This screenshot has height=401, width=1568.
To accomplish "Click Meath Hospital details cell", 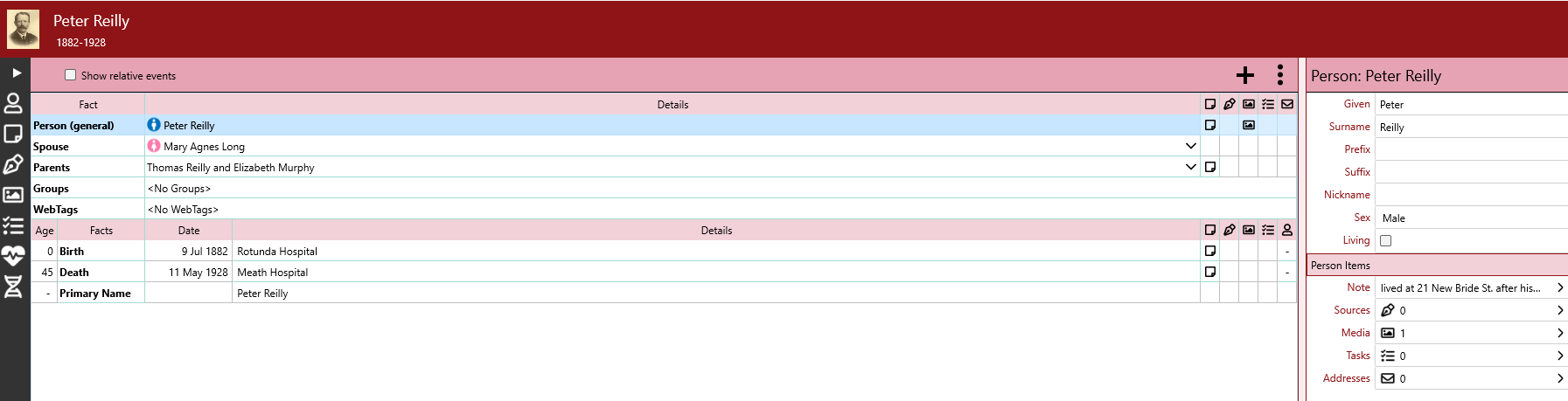I will click(715, 272).
